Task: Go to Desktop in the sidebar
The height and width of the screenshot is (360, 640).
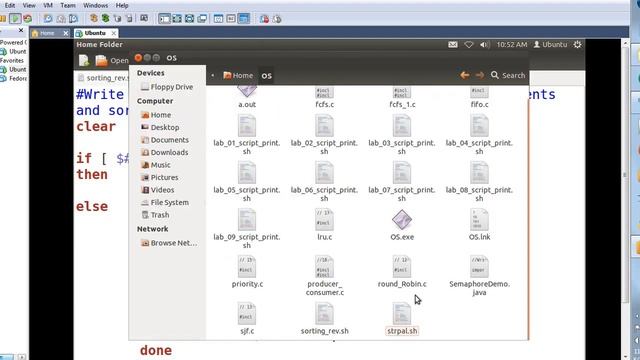Action: (x=160, y=127)
